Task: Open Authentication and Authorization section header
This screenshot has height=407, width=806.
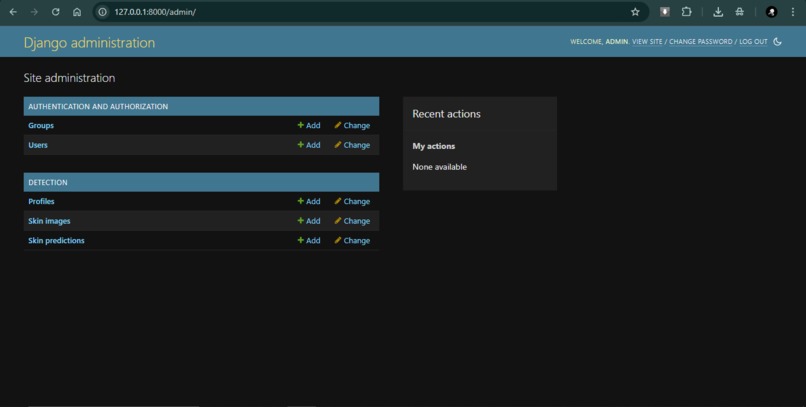Action: pos(98,106)
